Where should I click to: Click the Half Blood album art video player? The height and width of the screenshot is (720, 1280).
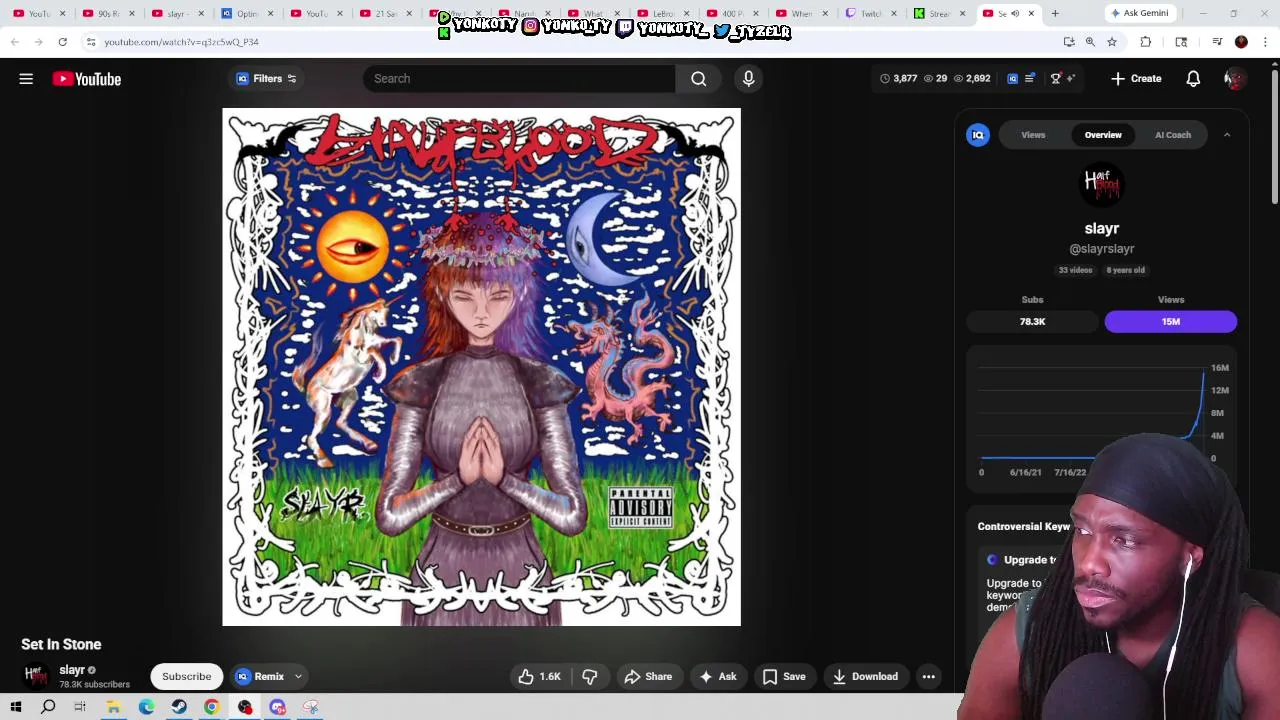(x=481, y=367)
